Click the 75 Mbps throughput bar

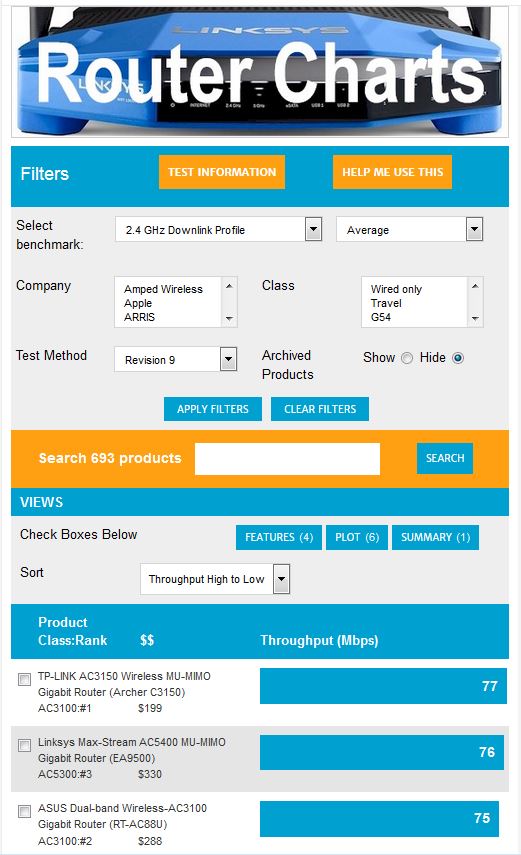380,818
